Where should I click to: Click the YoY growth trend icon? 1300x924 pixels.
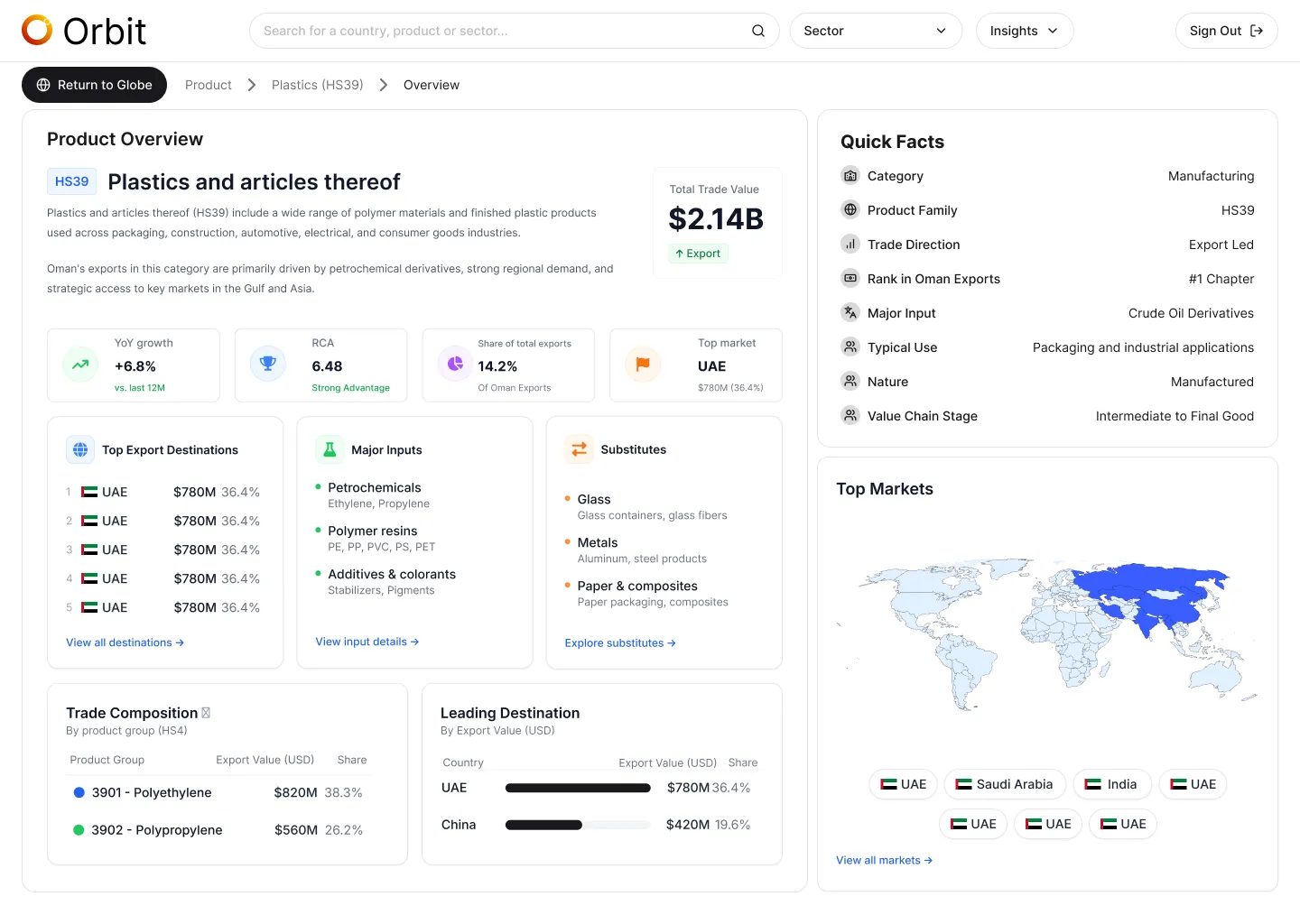pos(80,365)
